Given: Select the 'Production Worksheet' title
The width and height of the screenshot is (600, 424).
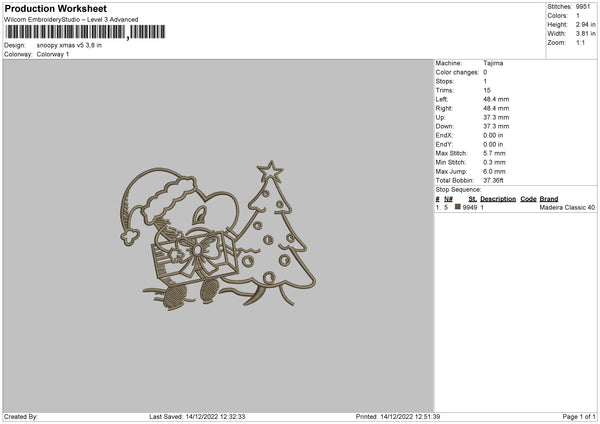Looking at the screenshot, I should tap(55, 8).
